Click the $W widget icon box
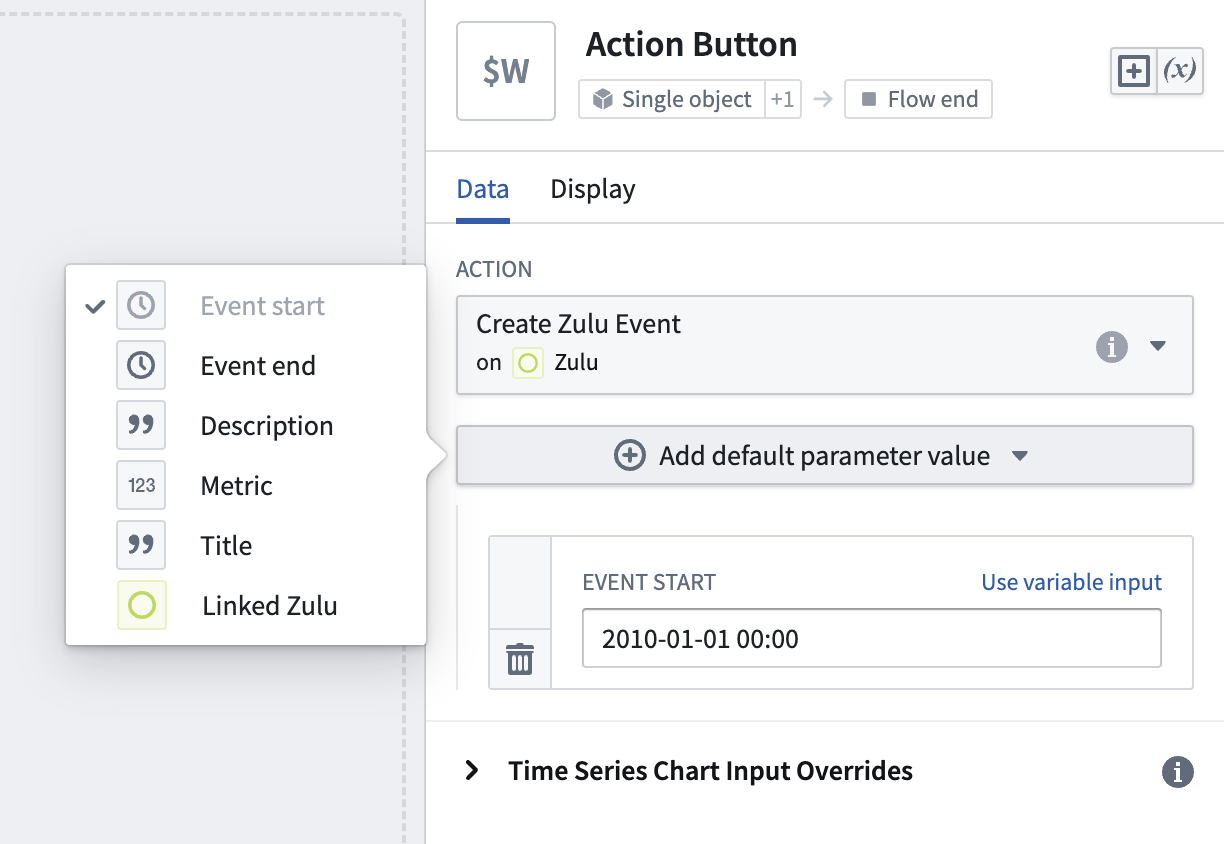 pyautogui.click(x=506, y=71)
